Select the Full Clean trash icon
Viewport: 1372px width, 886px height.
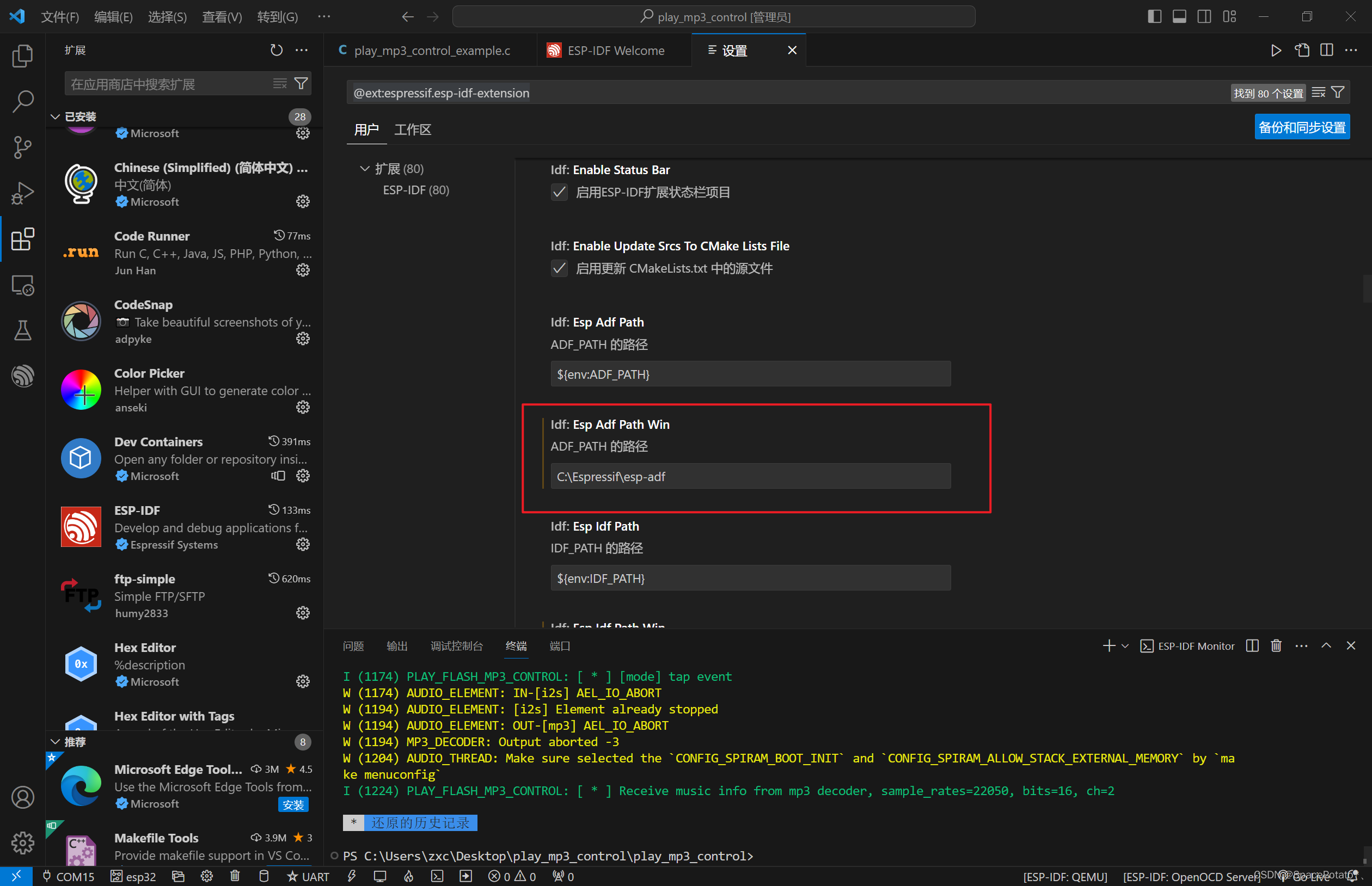tap(235, 876)
